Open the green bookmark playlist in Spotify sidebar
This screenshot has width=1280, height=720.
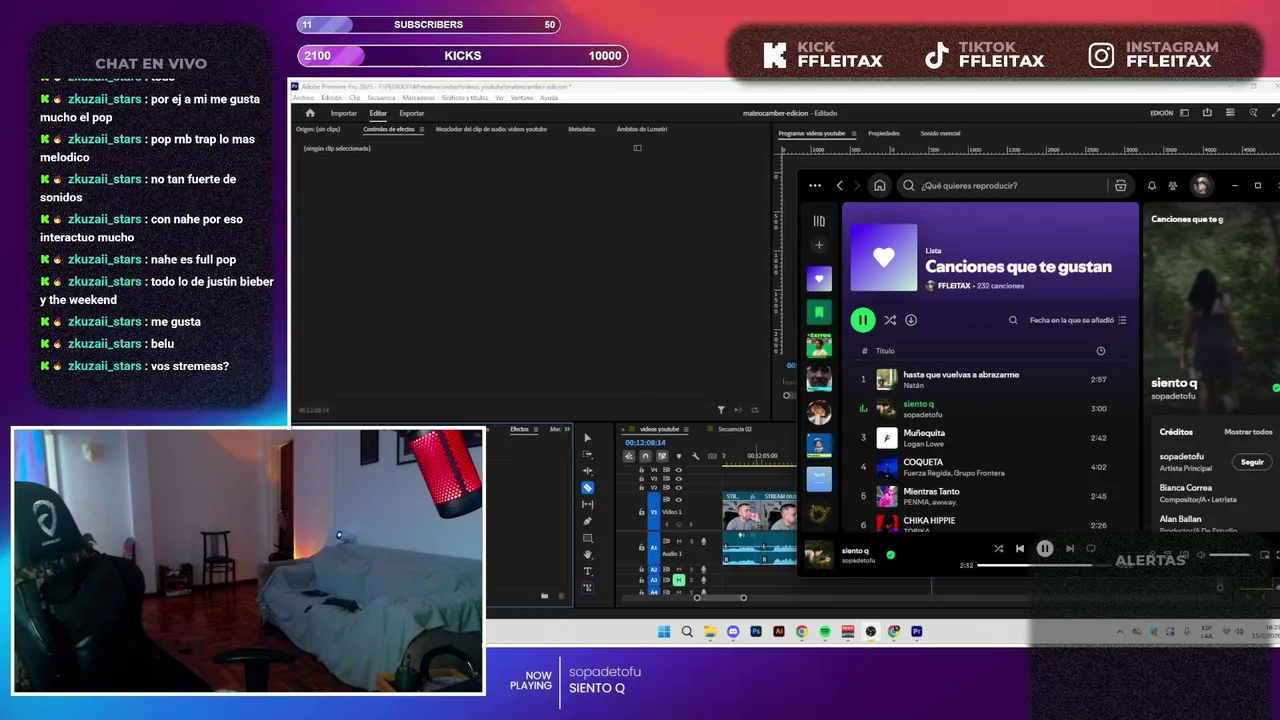point(819,313)
